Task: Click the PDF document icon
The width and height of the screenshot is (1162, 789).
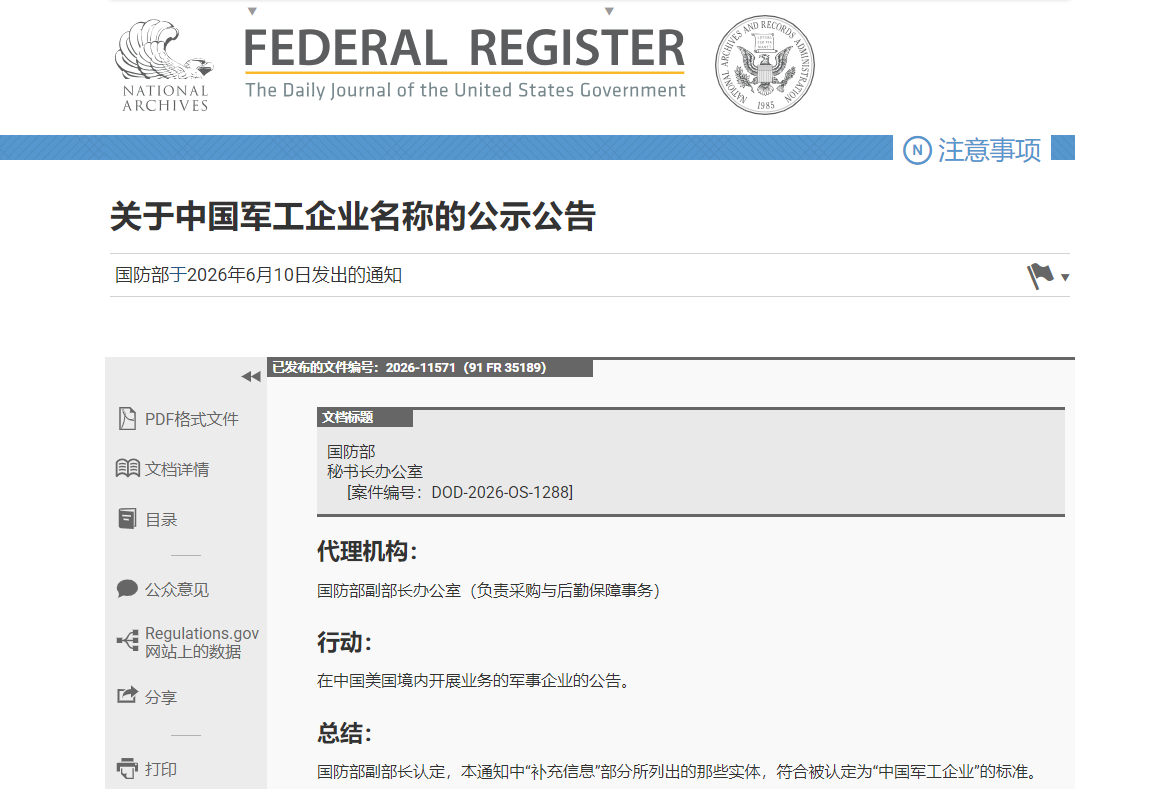Action: click(x=127, y=419)
